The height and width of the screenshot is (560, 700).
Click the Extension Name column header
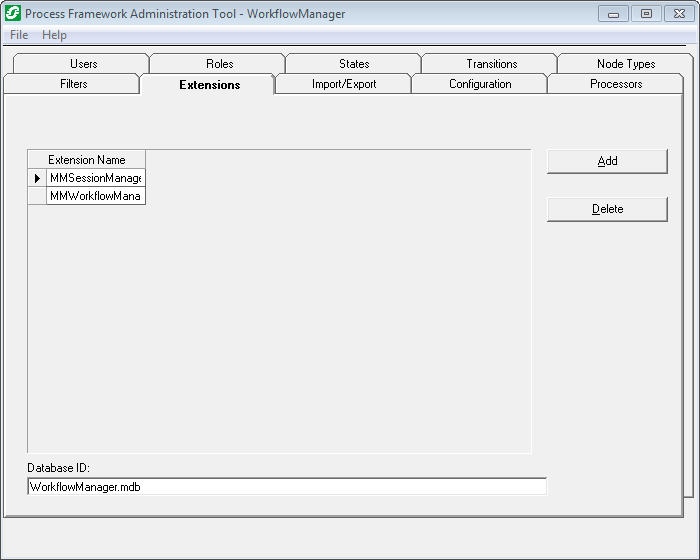point(87,160)
